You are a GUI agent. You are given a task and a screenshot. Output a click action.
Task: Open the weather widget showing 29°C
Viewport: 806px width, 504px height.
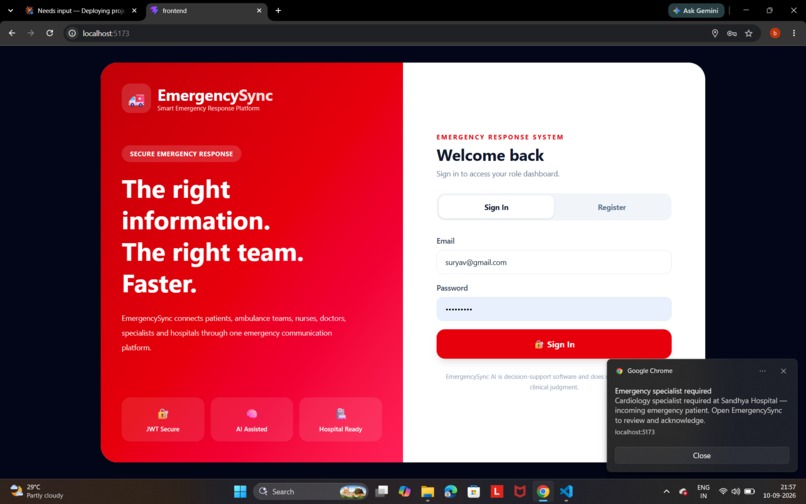point(36,491)
